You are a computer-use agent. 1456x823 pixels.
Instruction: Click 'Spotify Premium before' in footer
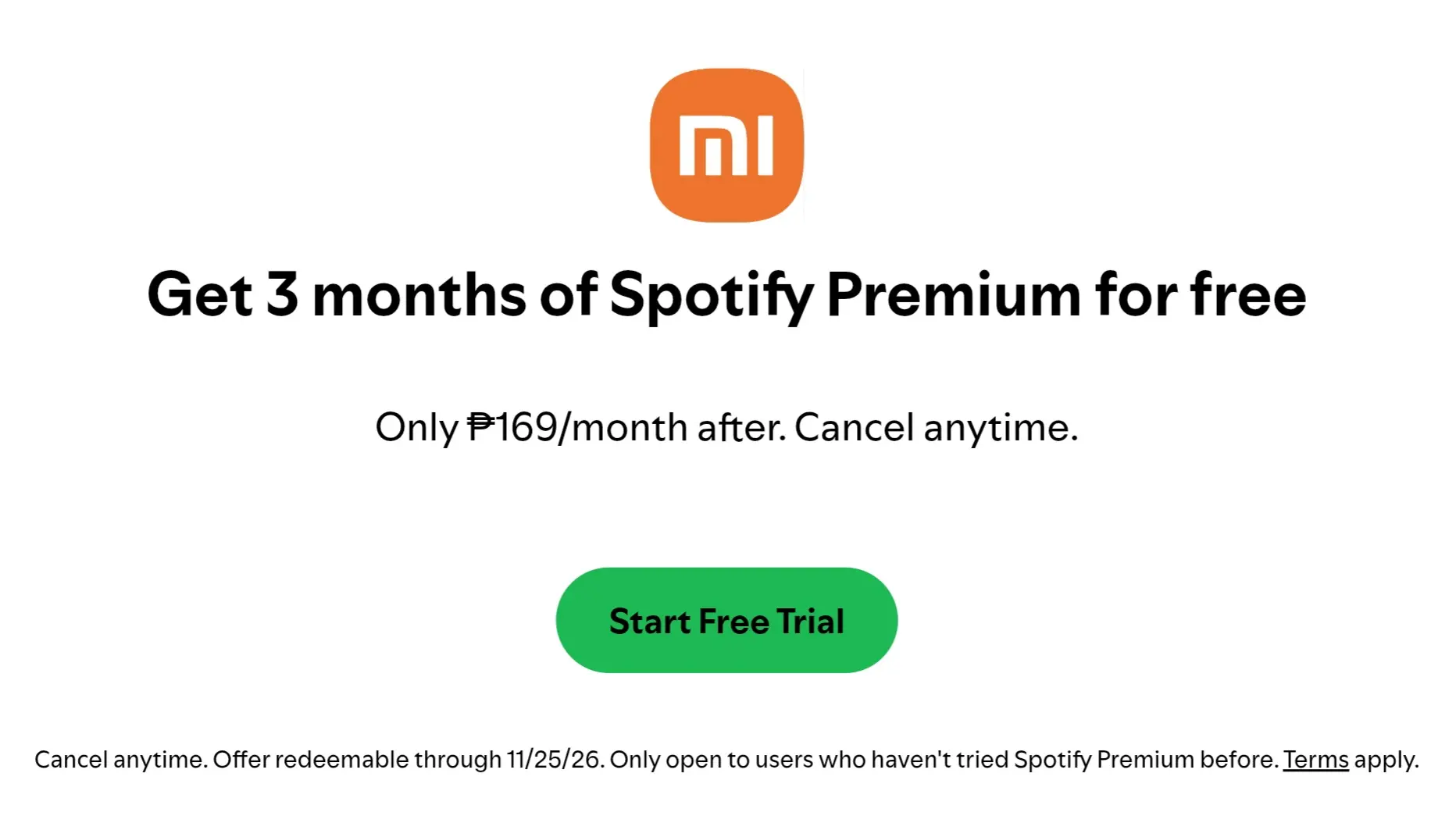[1144, 760]
